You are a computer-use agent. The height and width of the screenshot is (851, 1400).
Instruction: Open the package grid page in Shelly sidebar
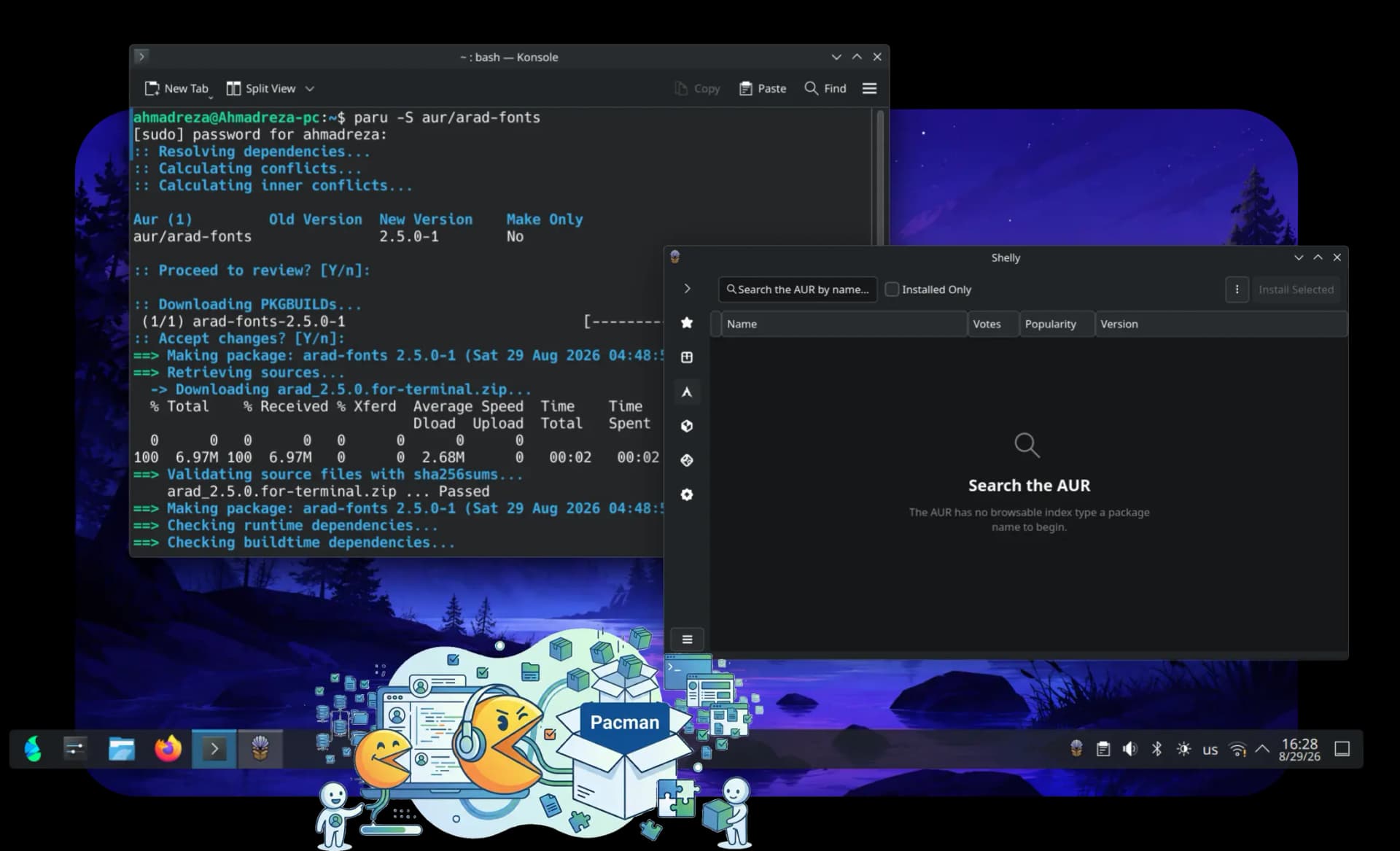(x=687, y=357)
